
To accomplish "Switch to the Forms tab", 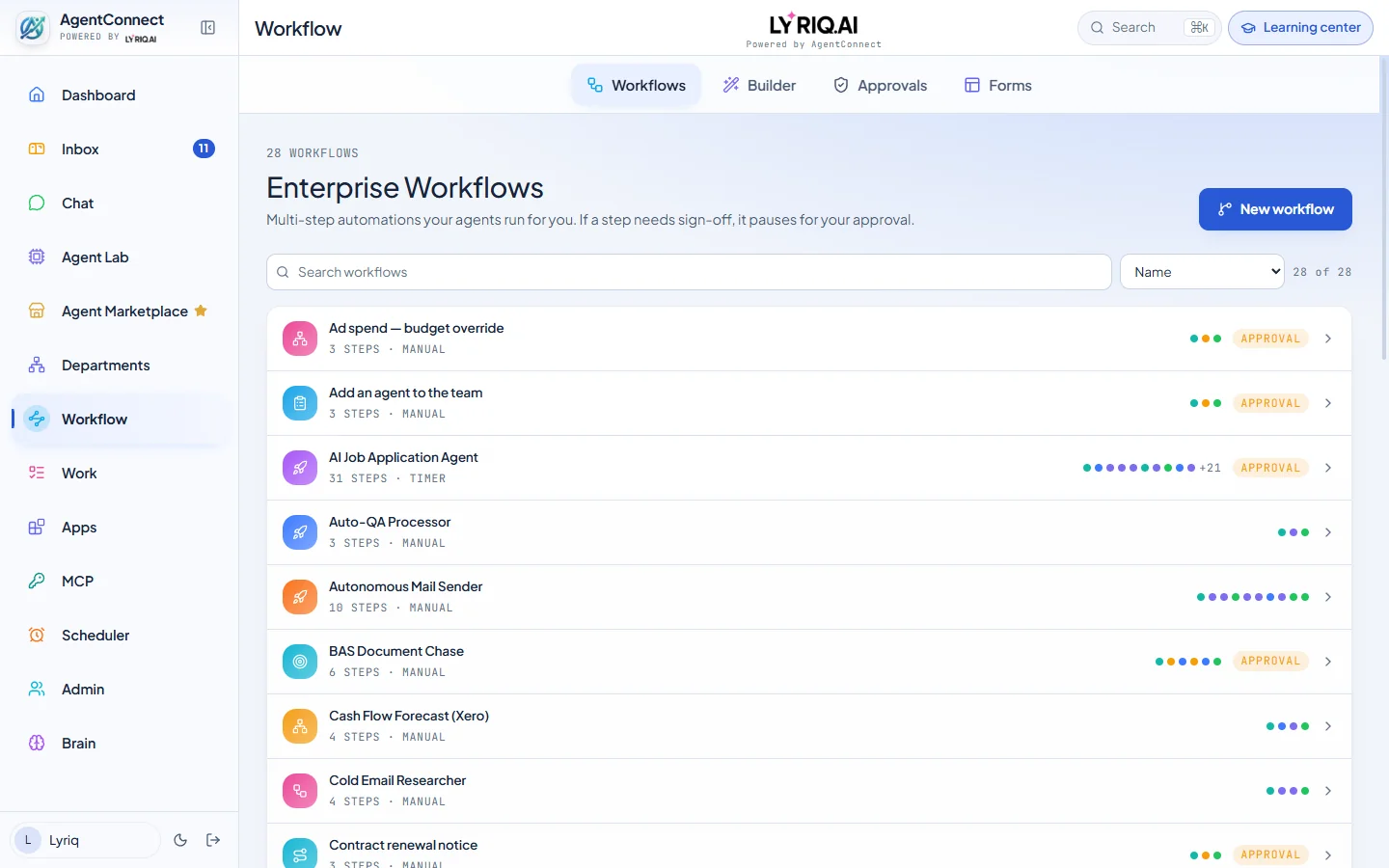I will pos(998,85).
